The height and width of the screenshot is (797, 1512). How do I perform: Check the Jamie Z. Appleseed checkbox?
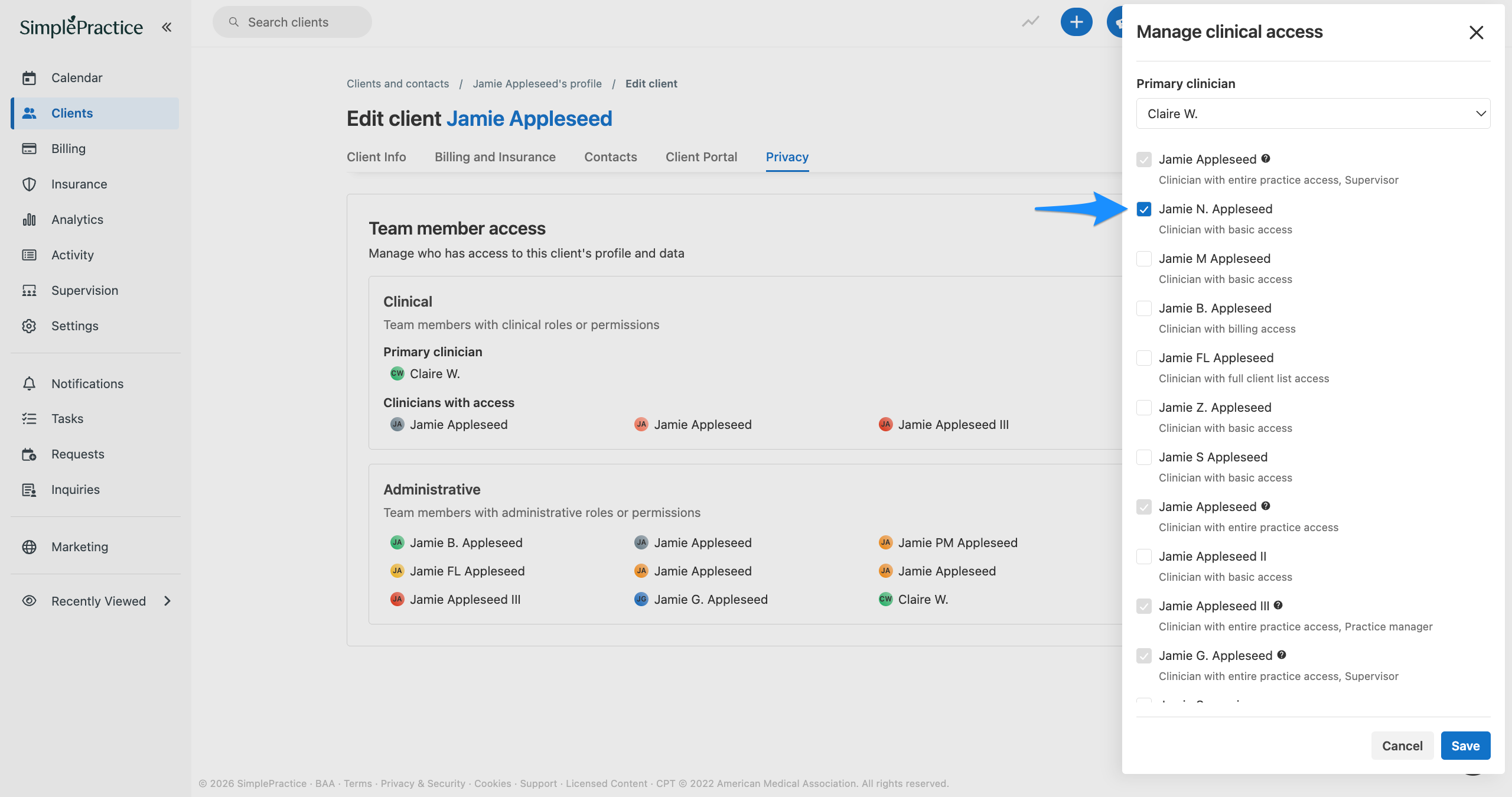click(x=1144, y=408)
